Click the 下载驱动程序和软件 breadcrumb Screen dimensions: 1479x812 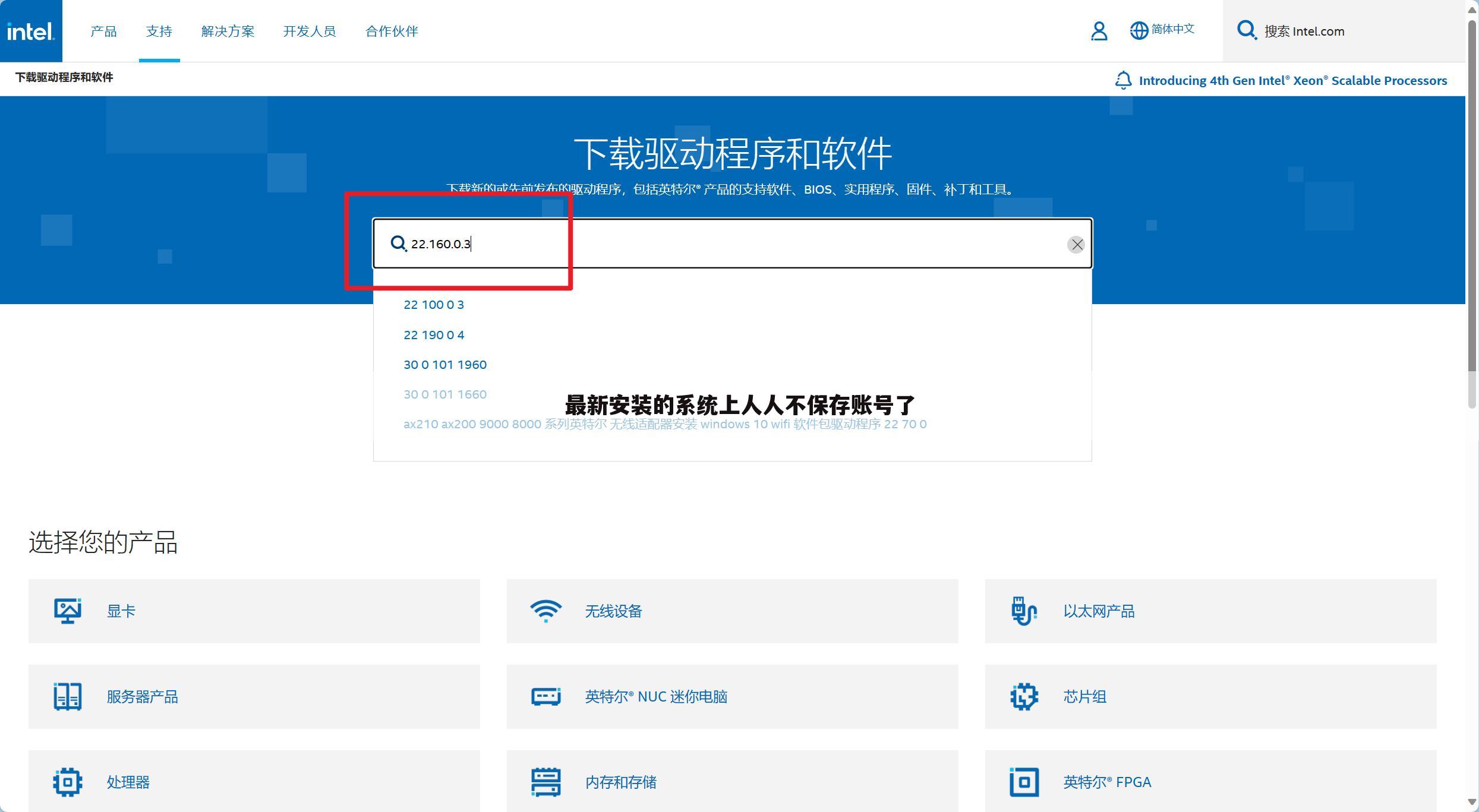pyautogui.click(x=64, y=77)
